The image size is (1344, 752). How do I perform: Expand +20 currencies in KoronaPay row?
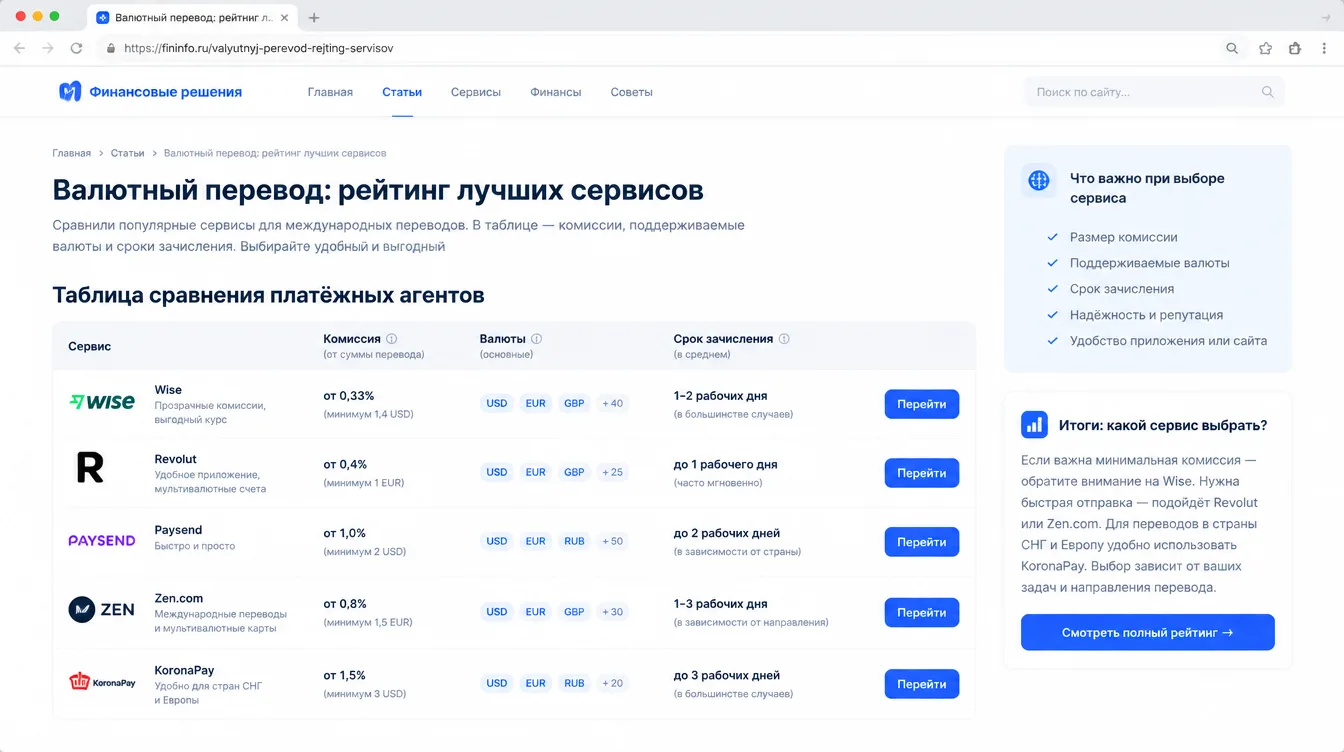[x=612, y=683]
